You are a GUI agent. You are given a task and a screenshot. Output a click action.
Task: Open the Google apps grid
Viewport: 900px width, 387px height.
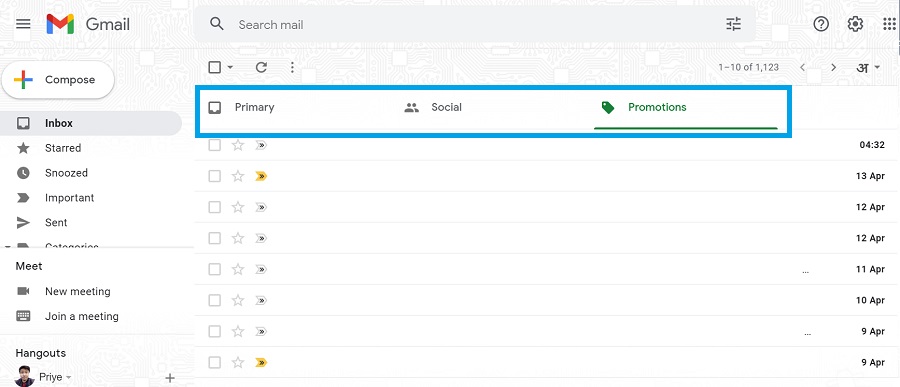coord(889,24)
